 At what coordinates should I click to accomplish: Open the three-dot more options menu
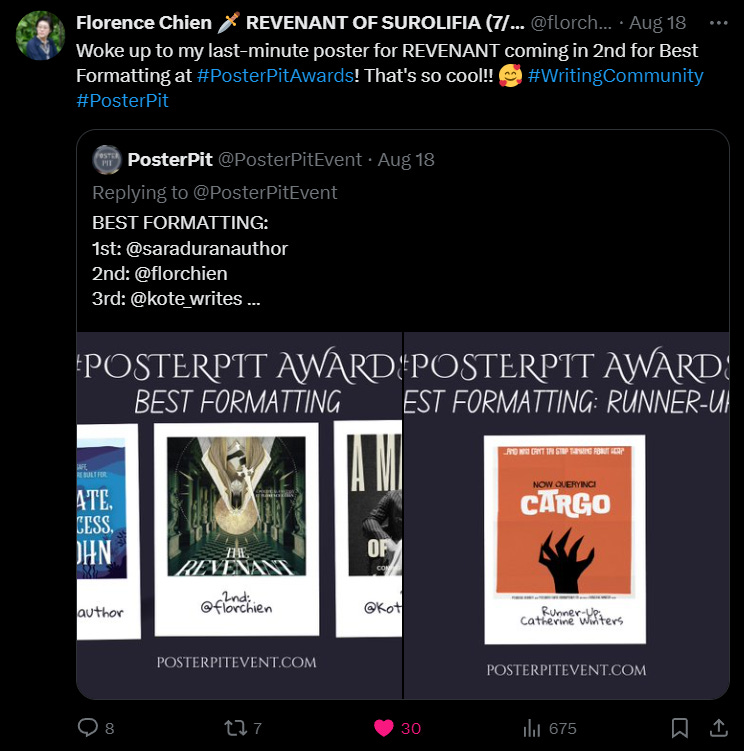718,23
